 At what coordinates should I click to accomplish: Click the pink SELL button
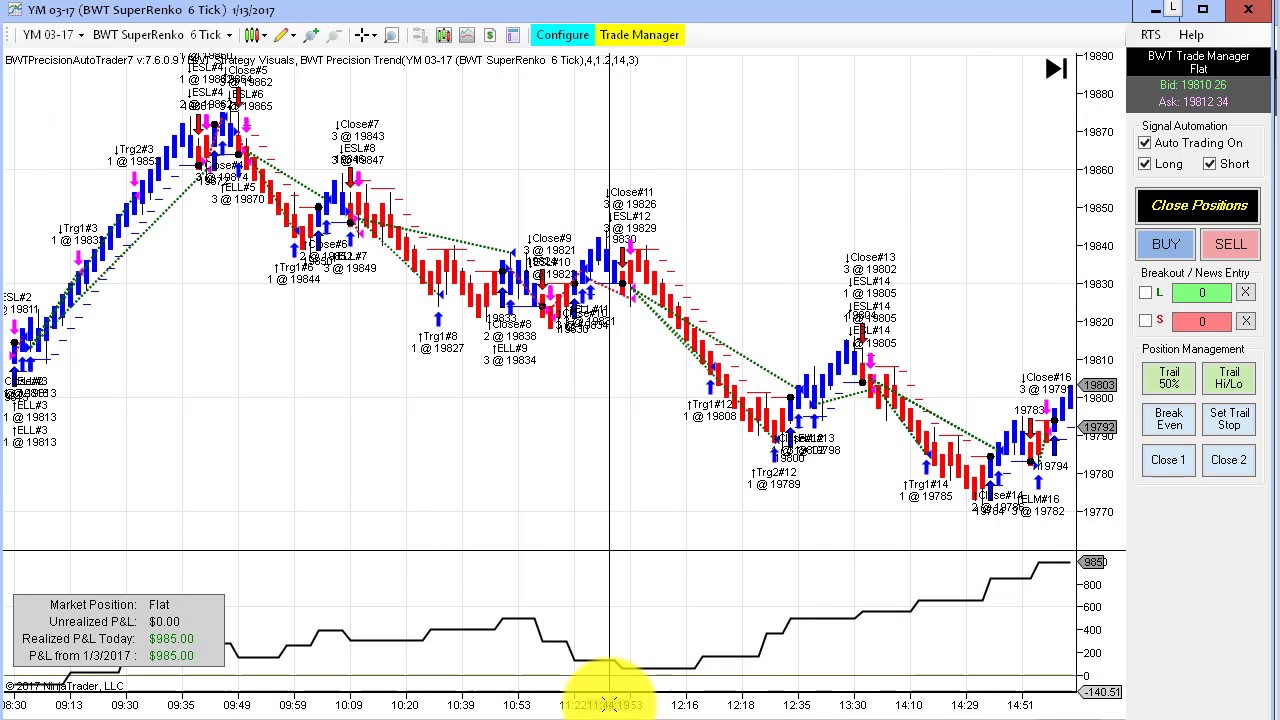click(x=1231, y=245)
